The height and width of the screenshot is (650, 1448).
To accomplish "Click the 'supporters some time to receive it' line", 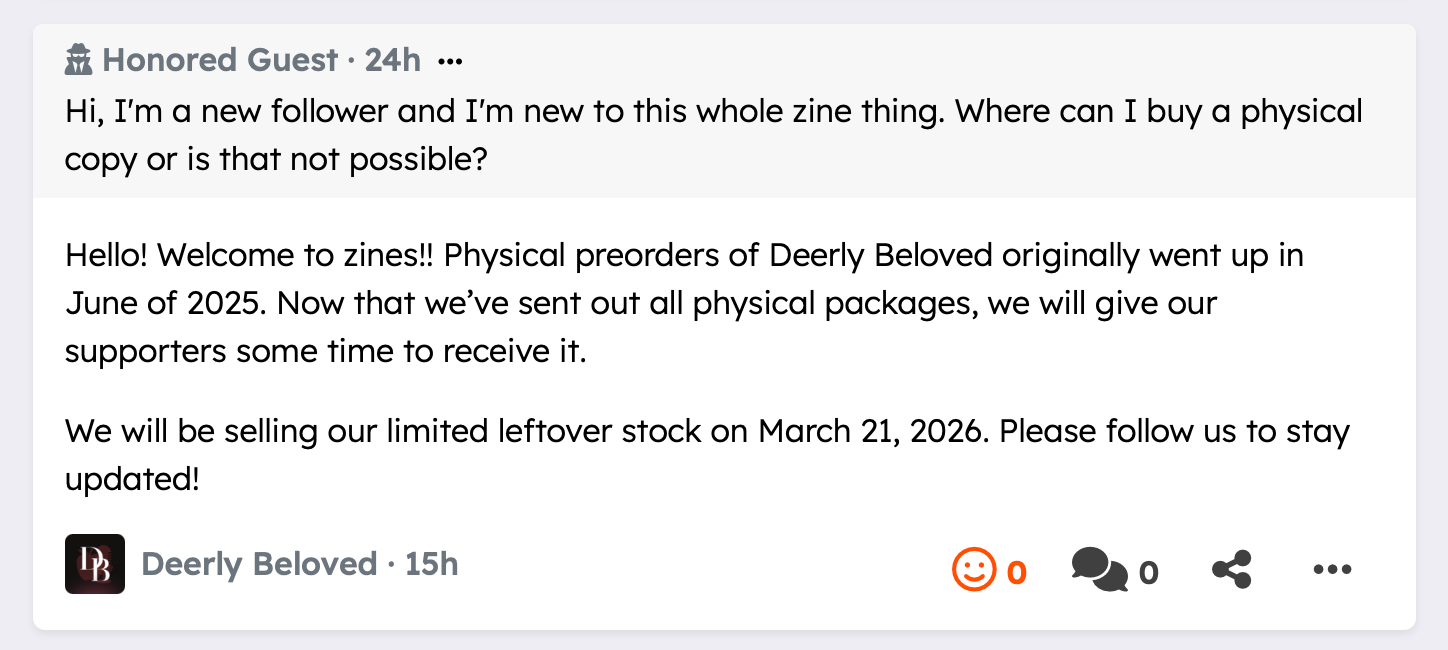I will (x=325, y=352).
